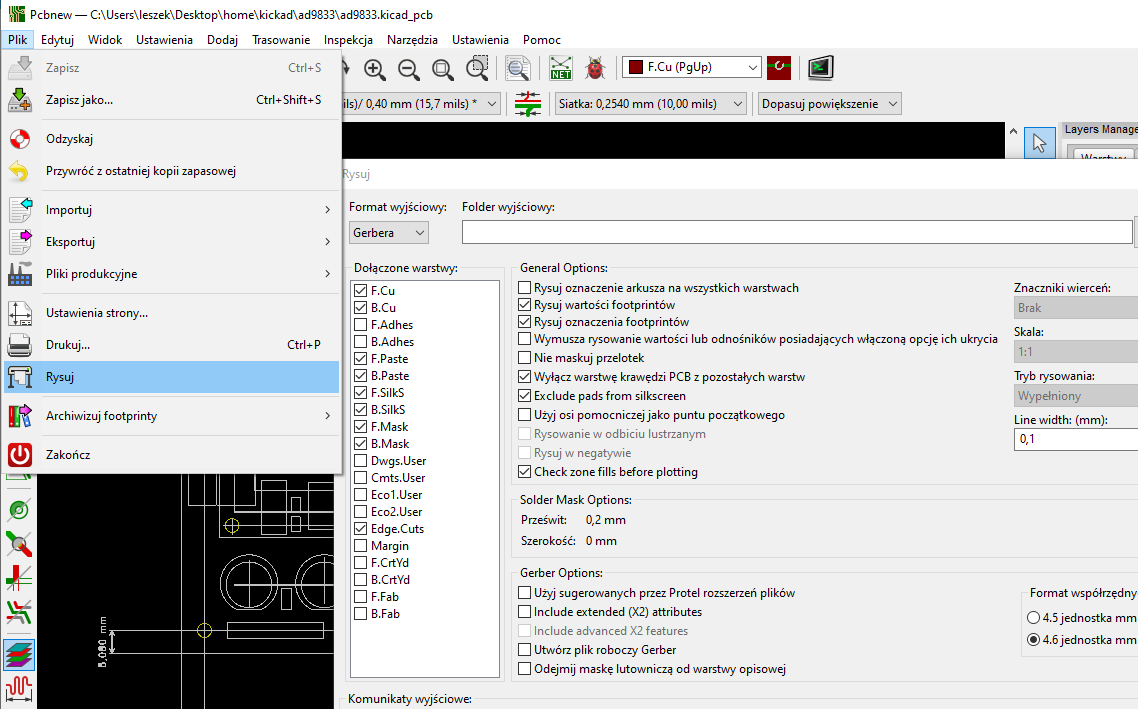Uncheck Exclude pads from silkscreen
The height and width of the screenshot is (709, 1138).
(x=525, y=396)
